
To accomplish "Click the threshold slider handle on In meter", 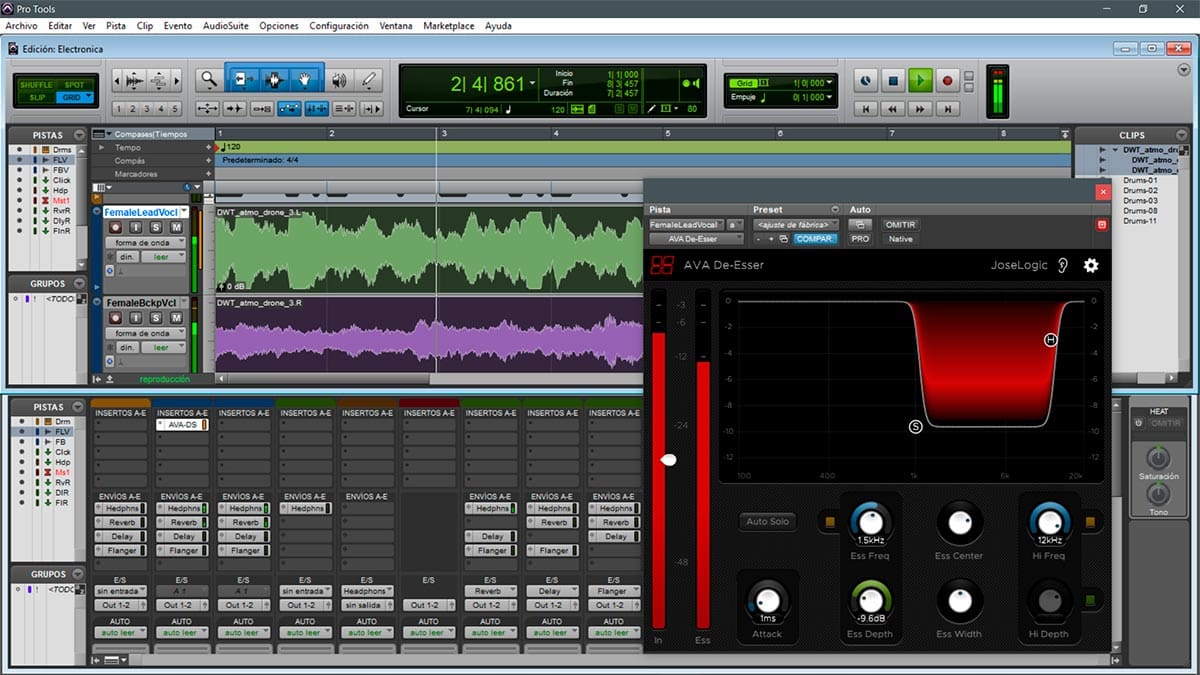I will [x=669, y=459].
